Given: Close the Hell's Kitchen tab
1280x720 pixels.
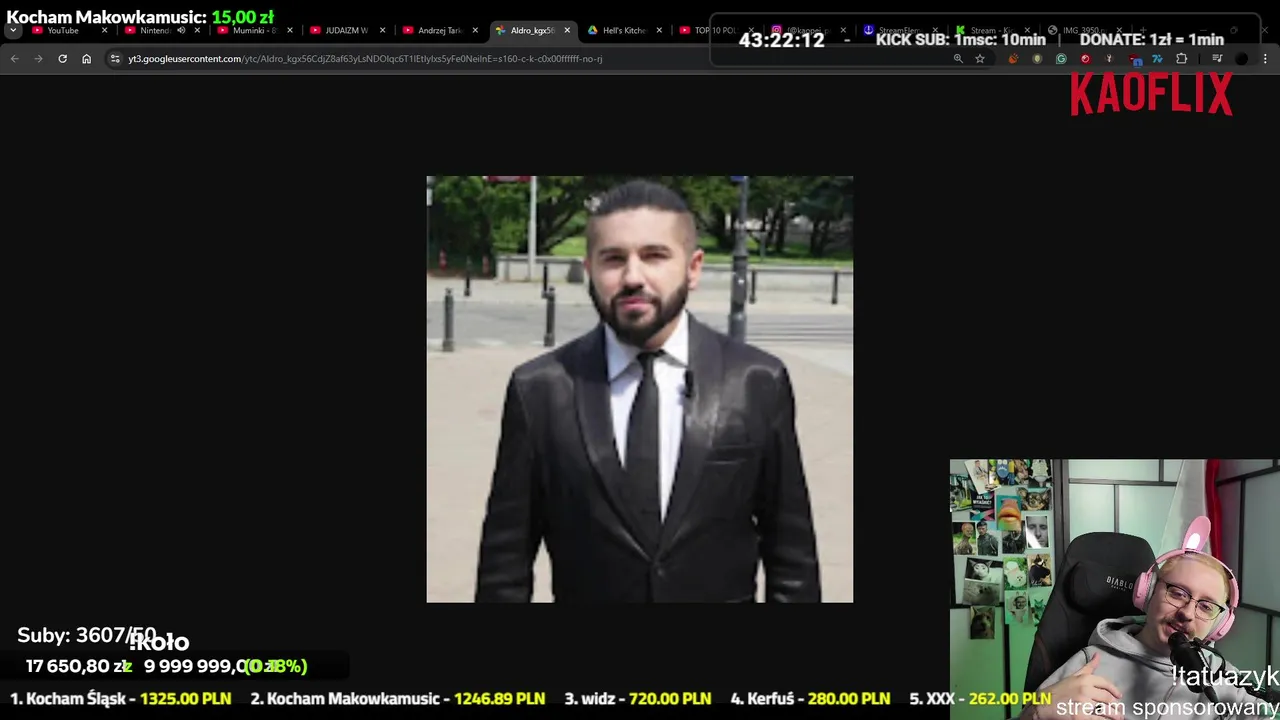Looking at the screenshot, I should [x=659, y=30].
